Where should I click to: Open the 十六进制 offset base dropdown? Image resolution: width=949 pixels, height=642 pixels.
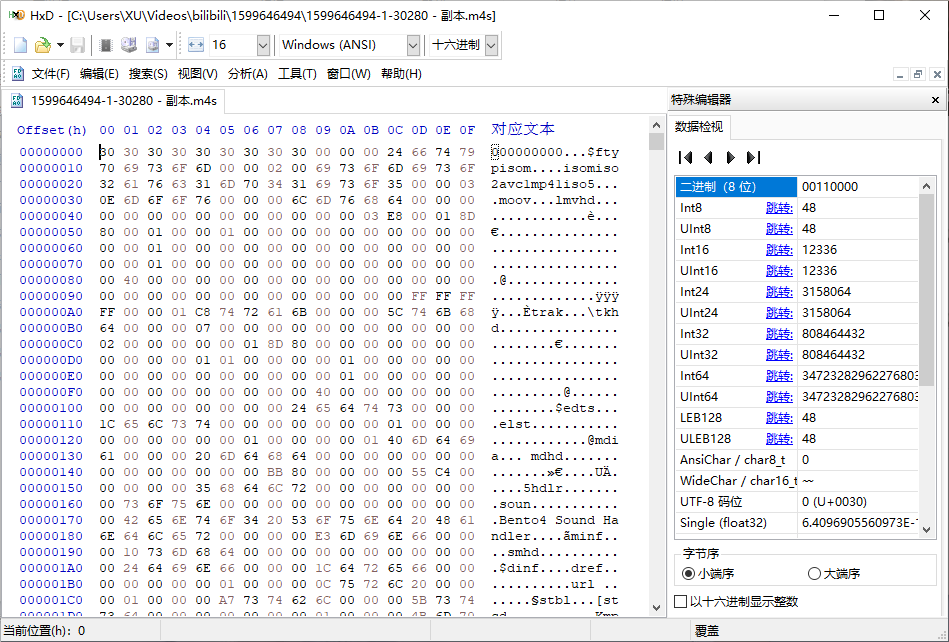pos(490,45)
